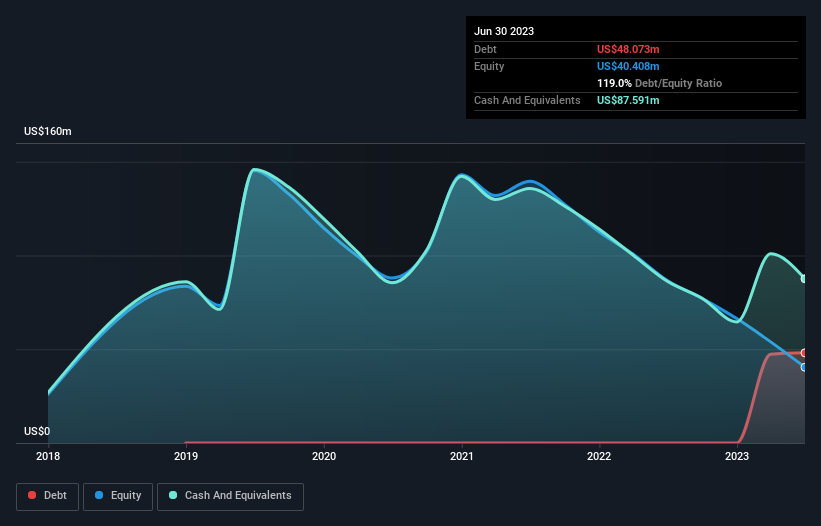821x526 pixels.
Task: Toggle the Equity legend button
Action: tap(118, 496)
